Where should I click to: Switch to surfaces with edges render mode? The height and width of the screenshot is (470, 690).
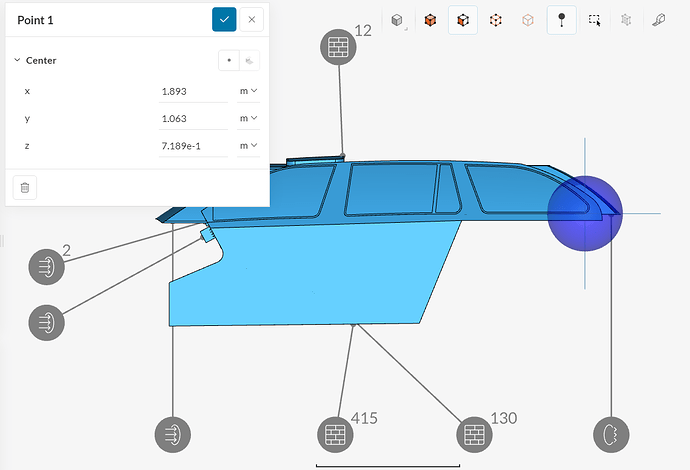tap(463, 20)
